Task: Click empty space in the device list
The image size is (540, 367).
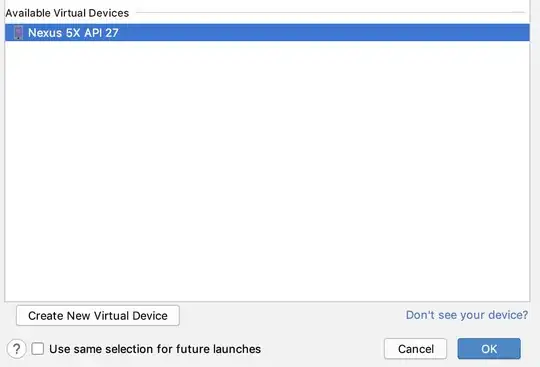Action: (x=267, y=171)
